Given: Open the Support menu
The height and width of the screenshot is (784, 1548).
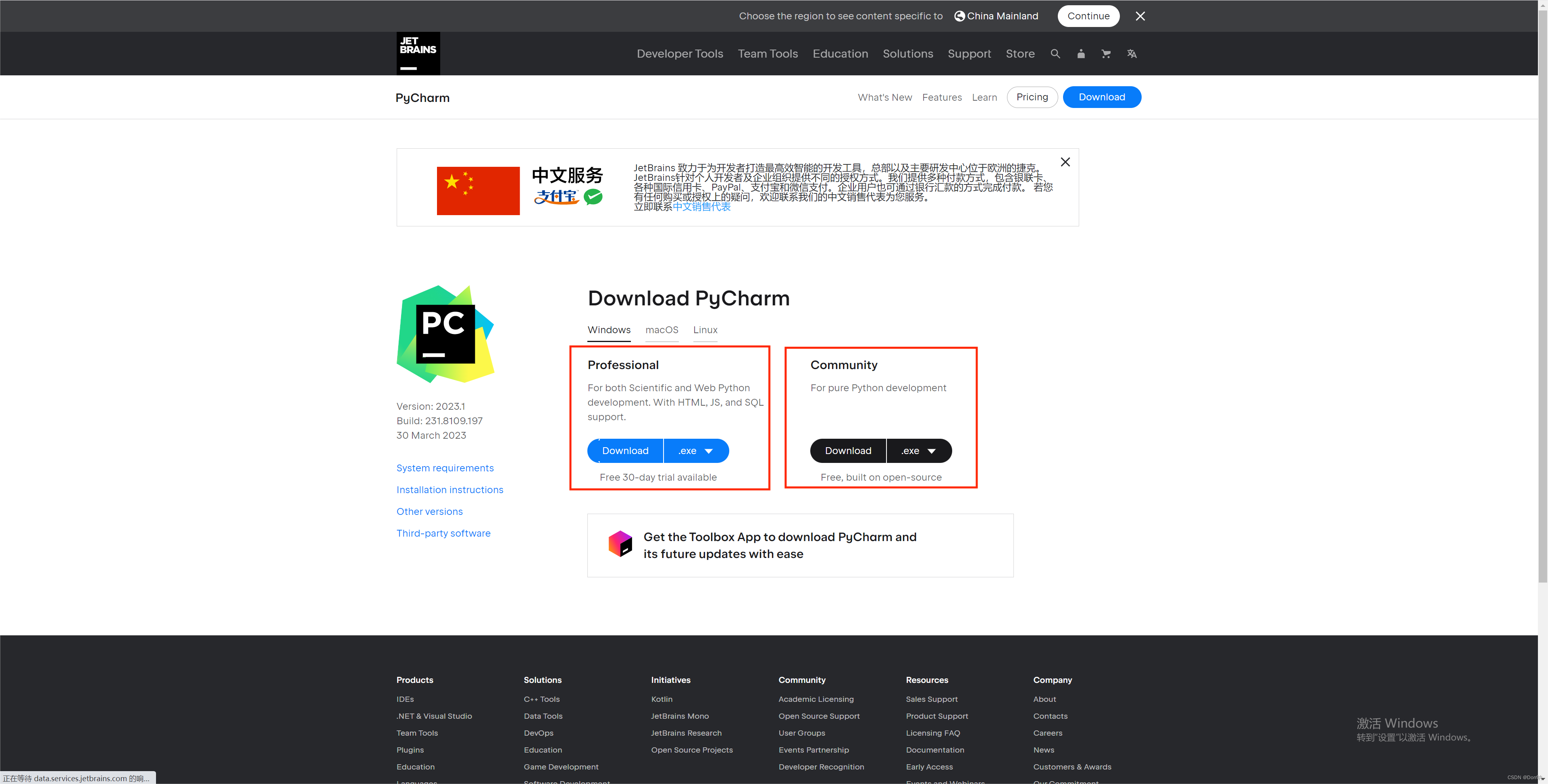Looking at the screenshot, I should point(969,54).
